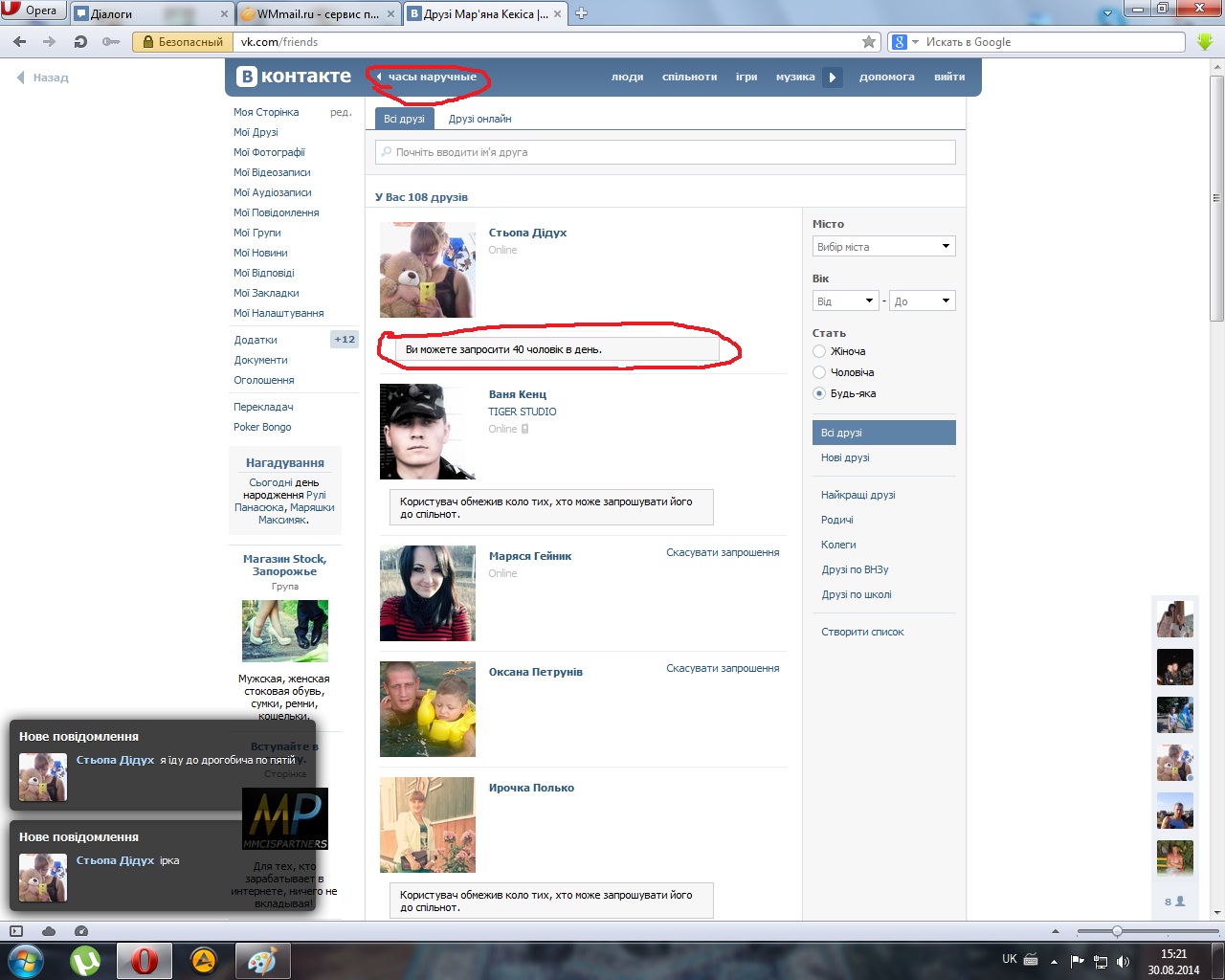Image resolution: width=1225 pixels, height=980 pixels.
Task: Open Стьопа Дідух profile name link
Action: [x=527, y=233]
